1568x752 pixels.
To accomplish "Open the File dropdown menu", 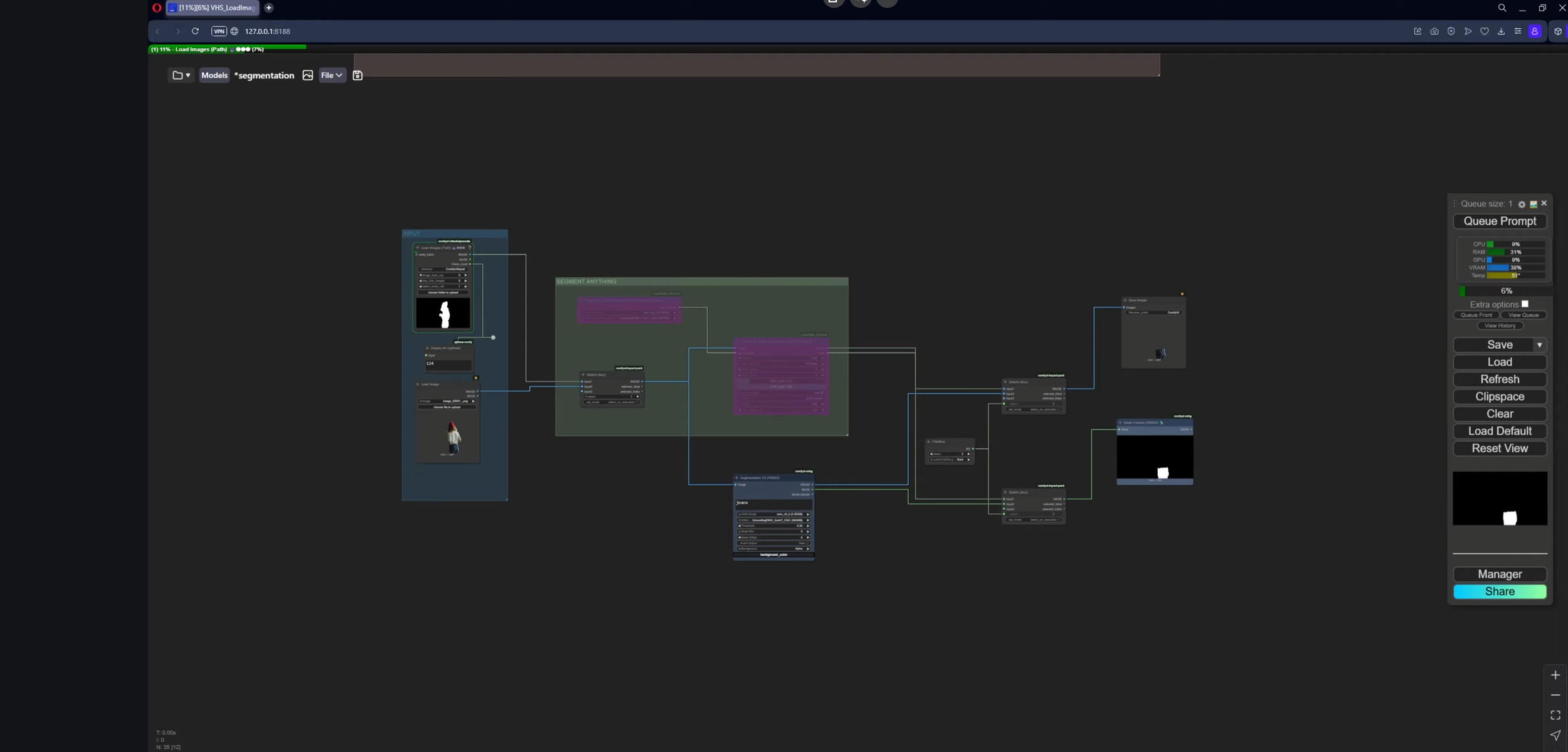I will [x=332, y=75].
